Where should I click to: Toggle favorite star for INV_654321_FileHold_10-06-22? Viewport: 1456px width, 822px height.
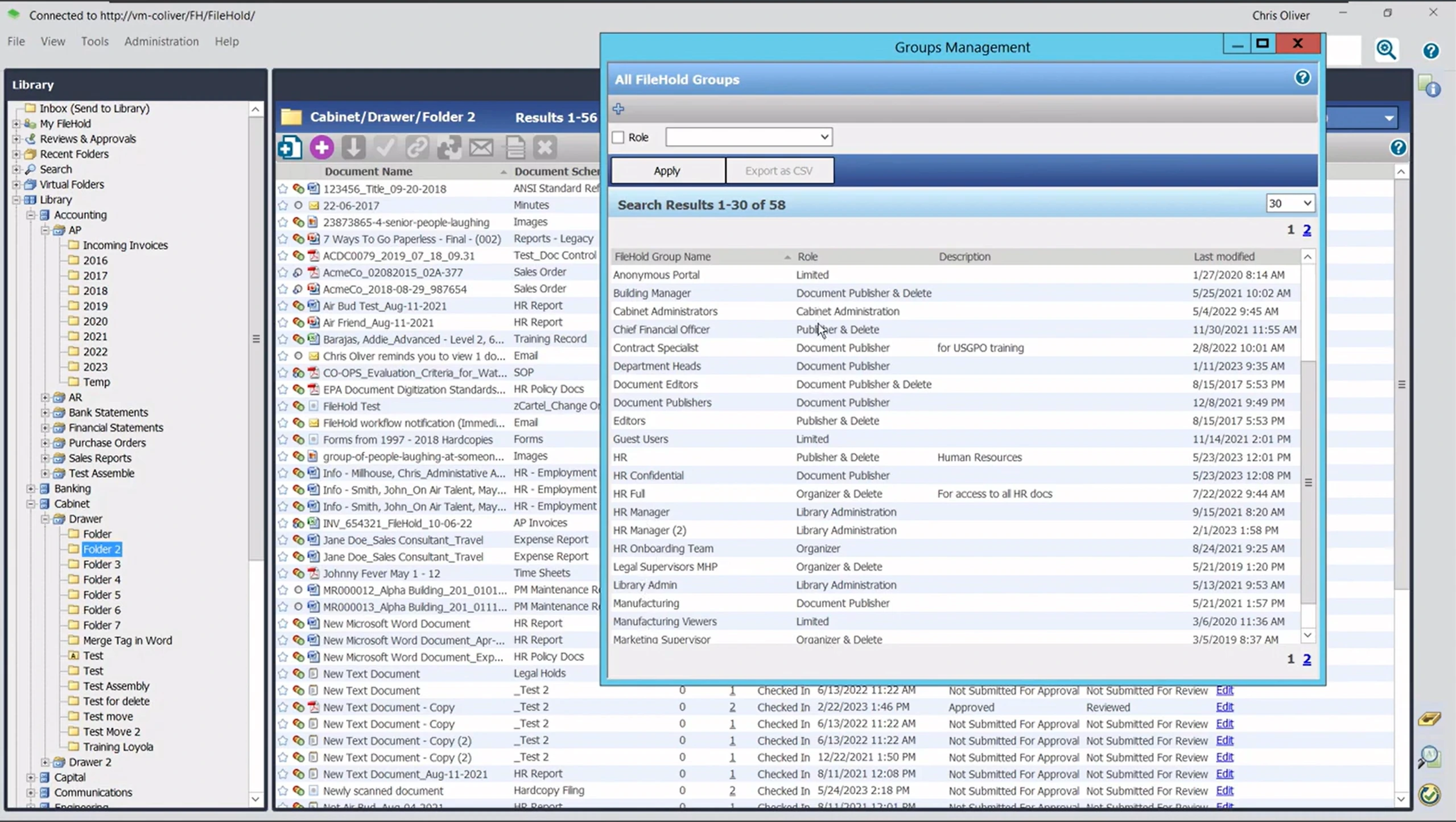point(283,523)
